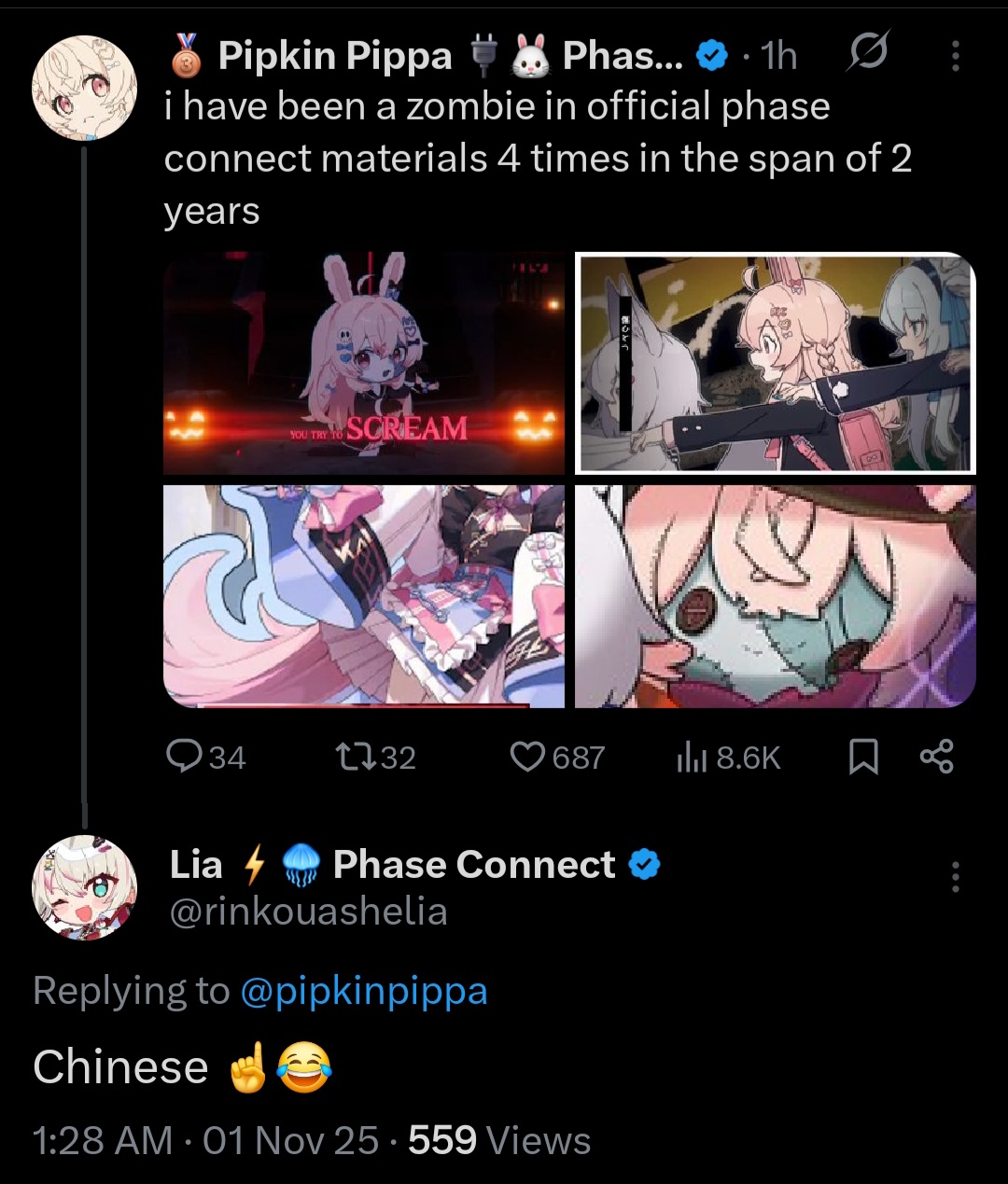Screen dimensions: 1008x1184
Task: Open the @rinkouashelia handle
Action: (308, 912)
